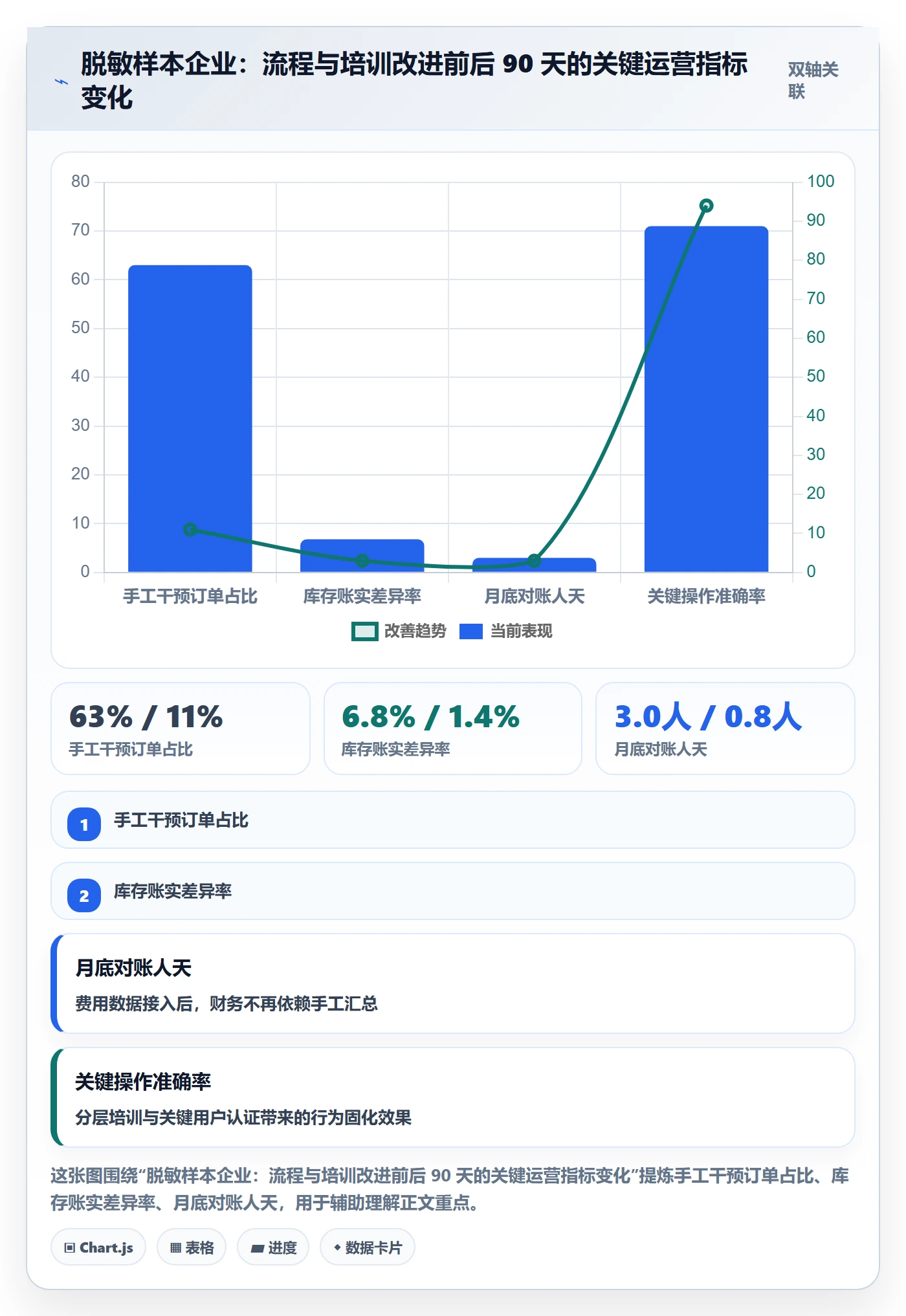Select the 月底对账人天 blue bar
The image size is (906, 1316).
pos(535,565)
